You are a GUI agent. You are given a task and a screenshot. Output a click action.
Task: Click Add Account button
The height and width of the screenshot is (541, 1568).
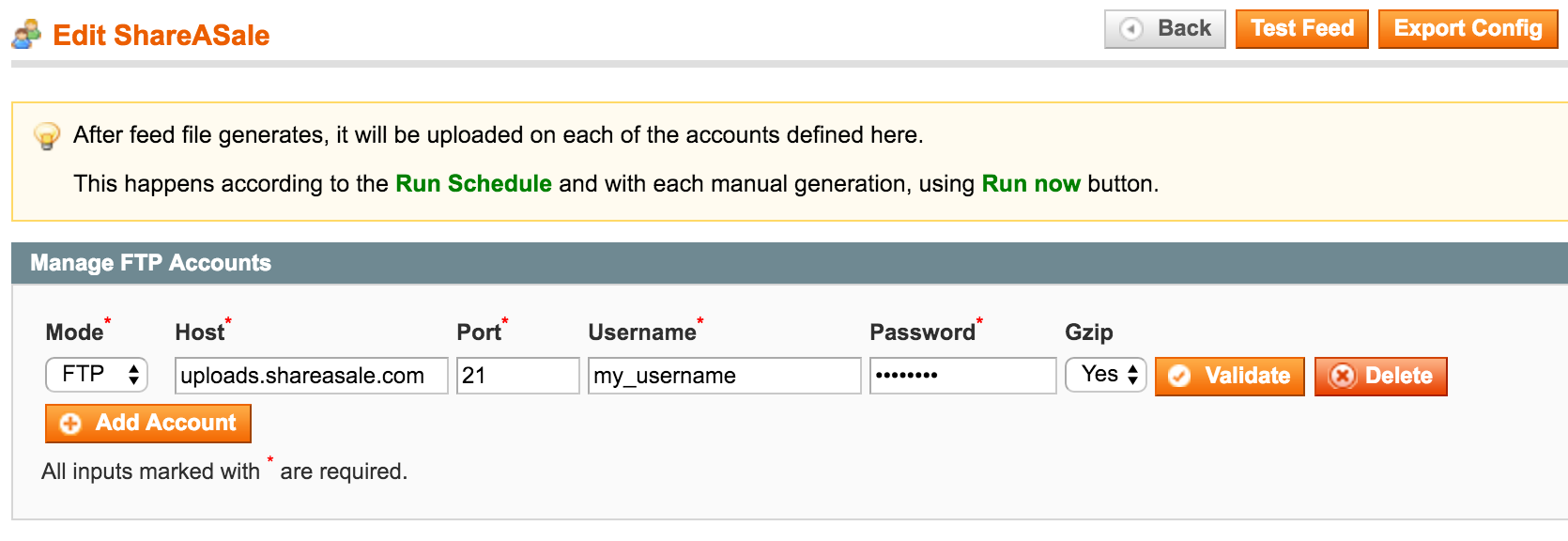click(x=148, y=424)
